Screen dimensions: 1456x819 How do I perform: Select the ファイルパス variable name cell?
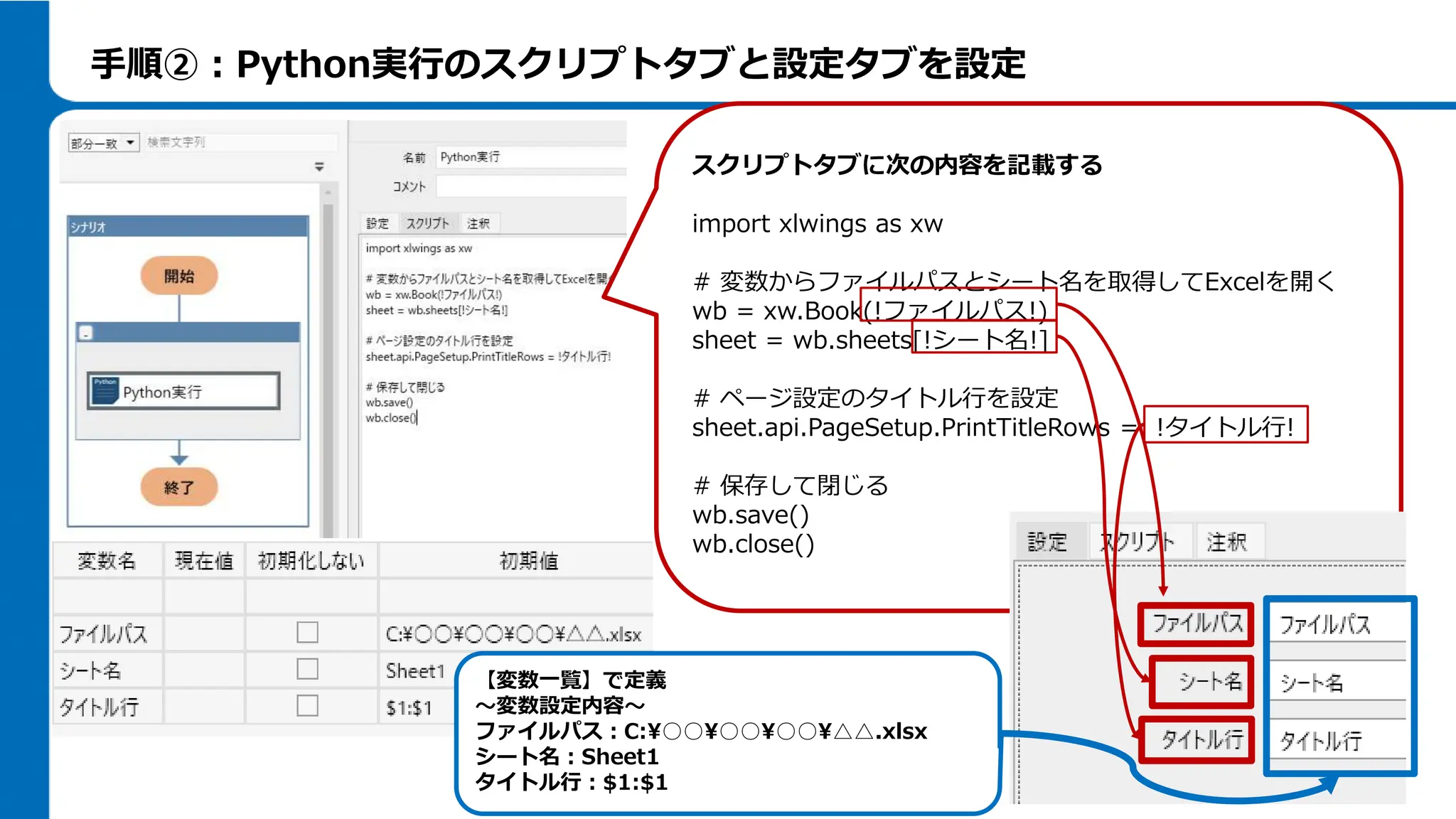pos(107,633)
